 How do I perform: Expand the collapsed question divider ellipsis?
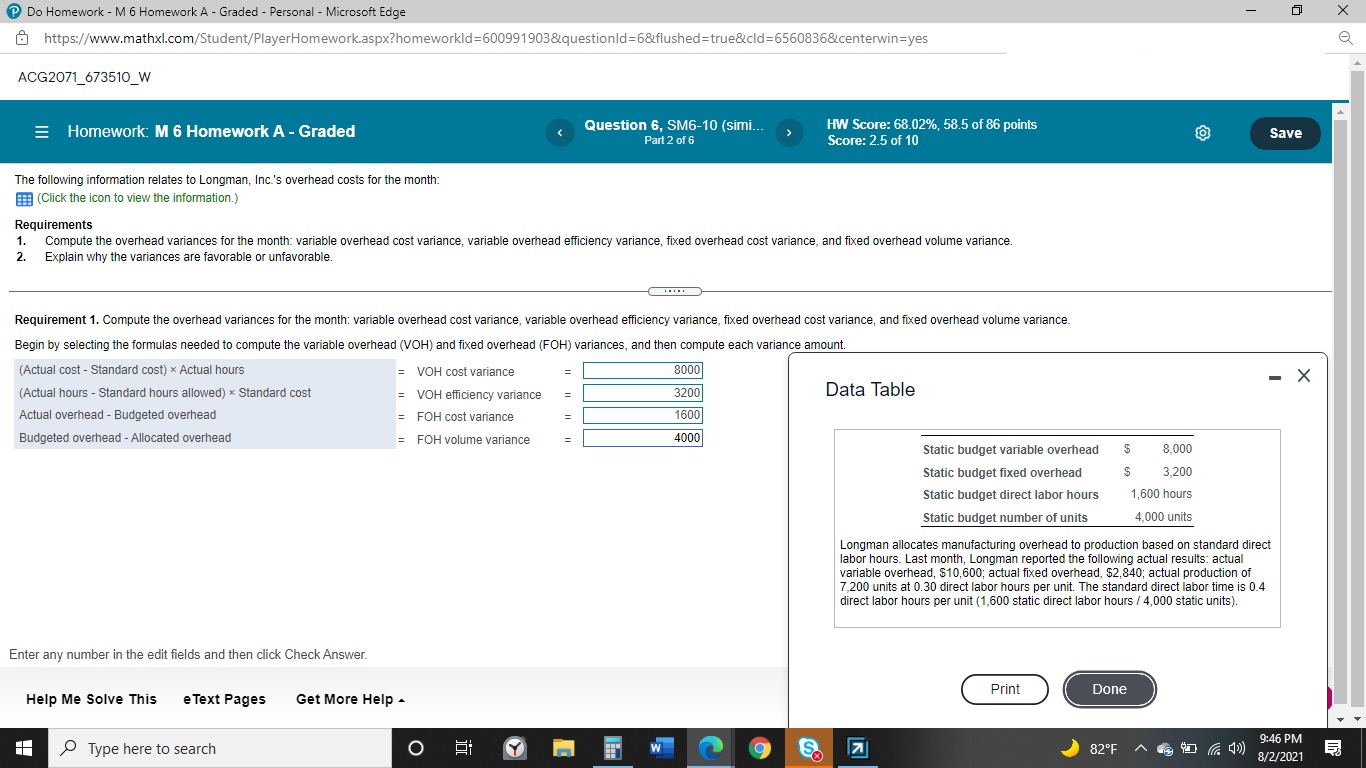(674, 290)
